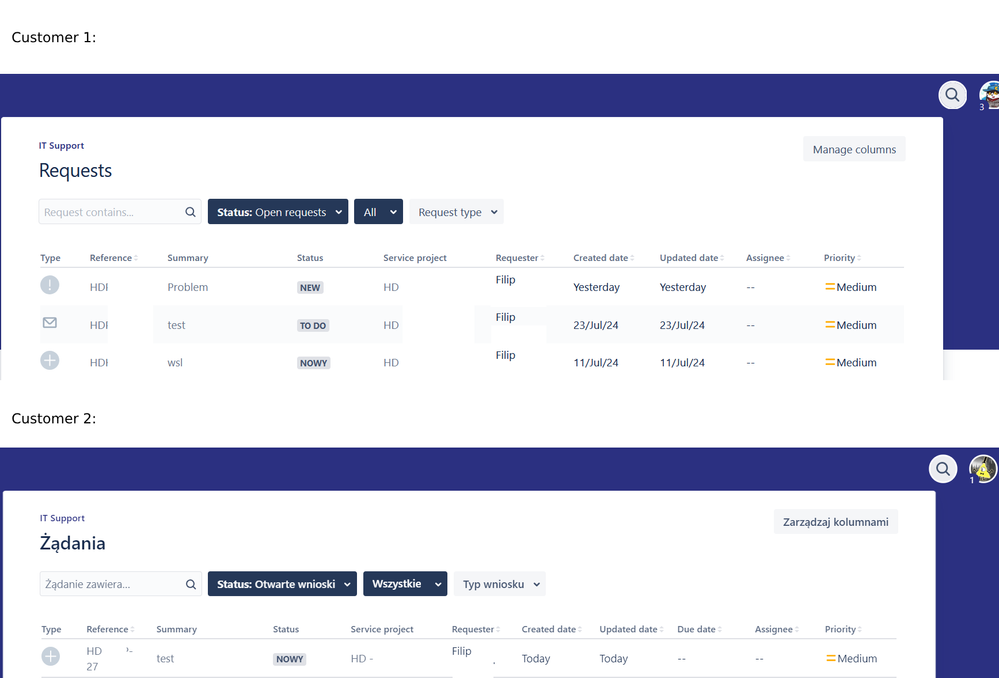The height and width of the screenshot is (678, 999).
Task: Sort by Priority column in Customer 1 table
Action: (x=842, y=258)
